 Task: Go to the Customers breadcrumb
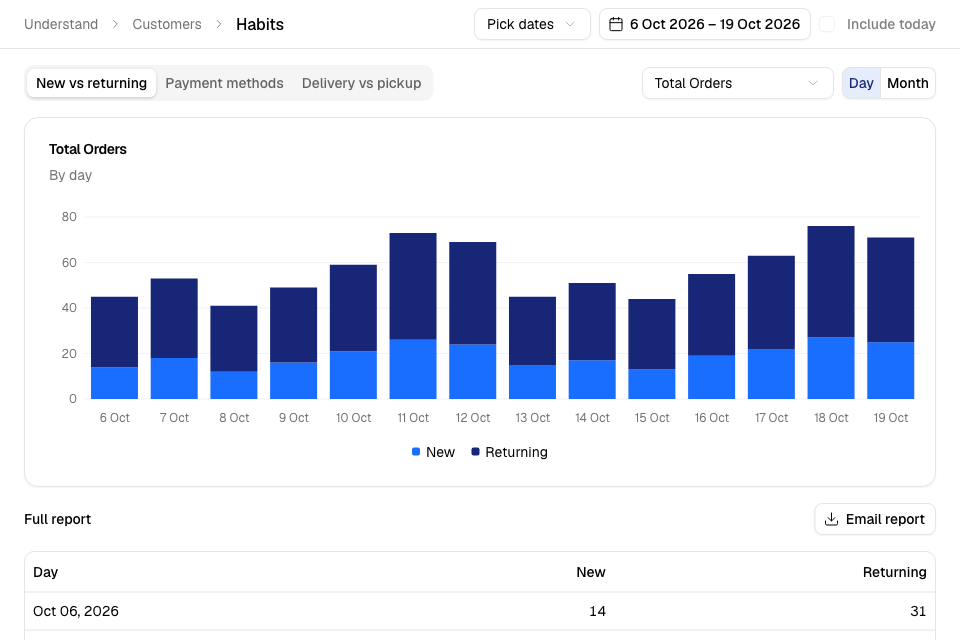pos(167,24)
